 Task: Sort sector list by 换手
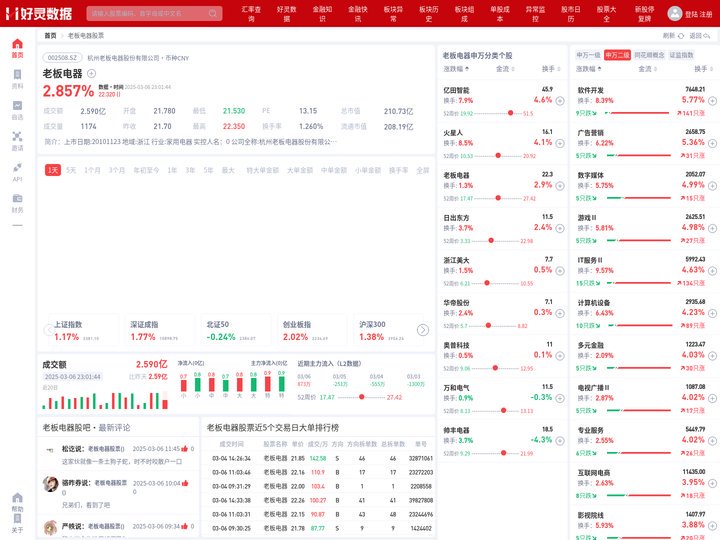pos(703,69)
